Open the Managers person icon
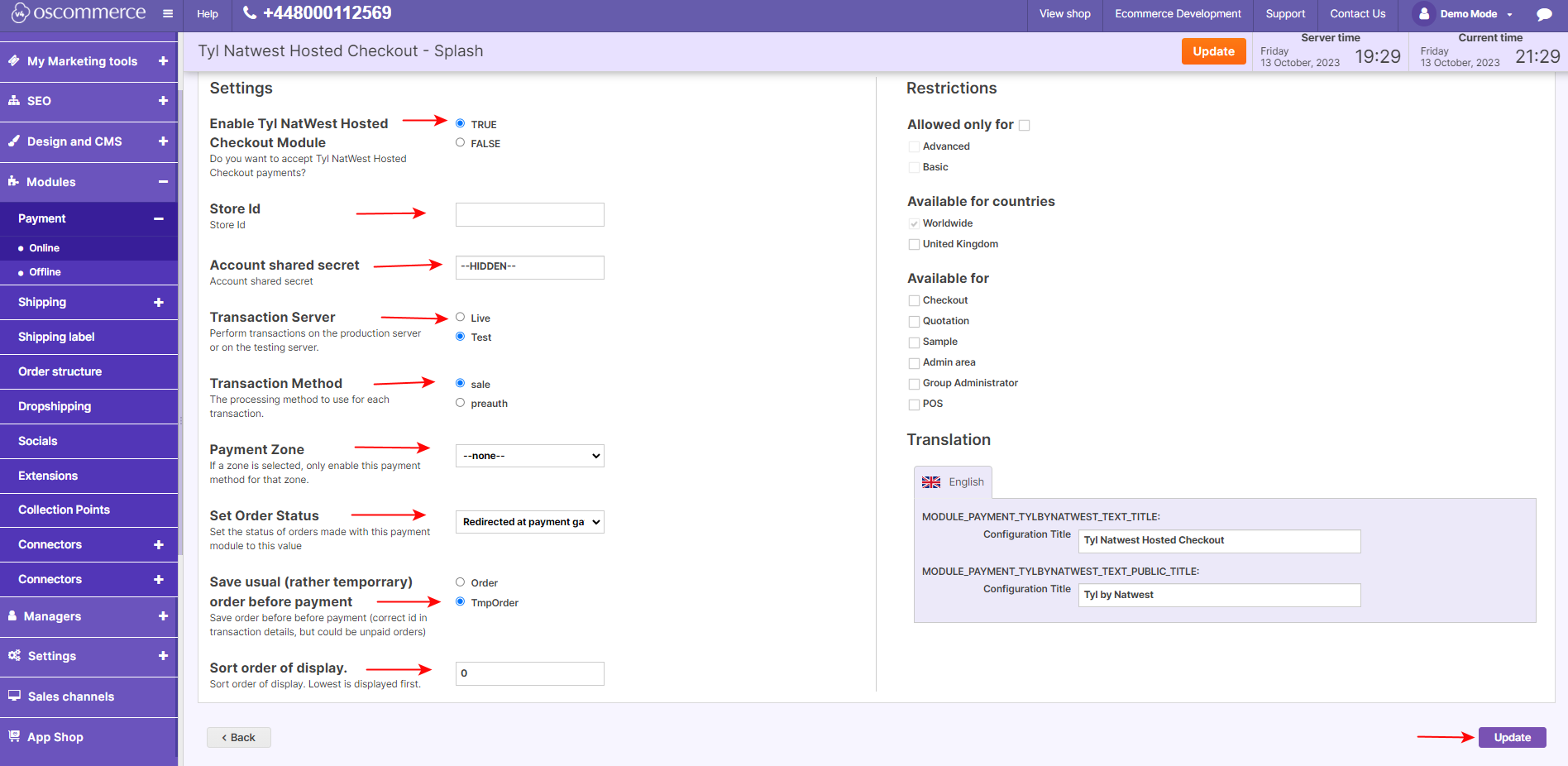1568x766 pixels. click(14, 615)
